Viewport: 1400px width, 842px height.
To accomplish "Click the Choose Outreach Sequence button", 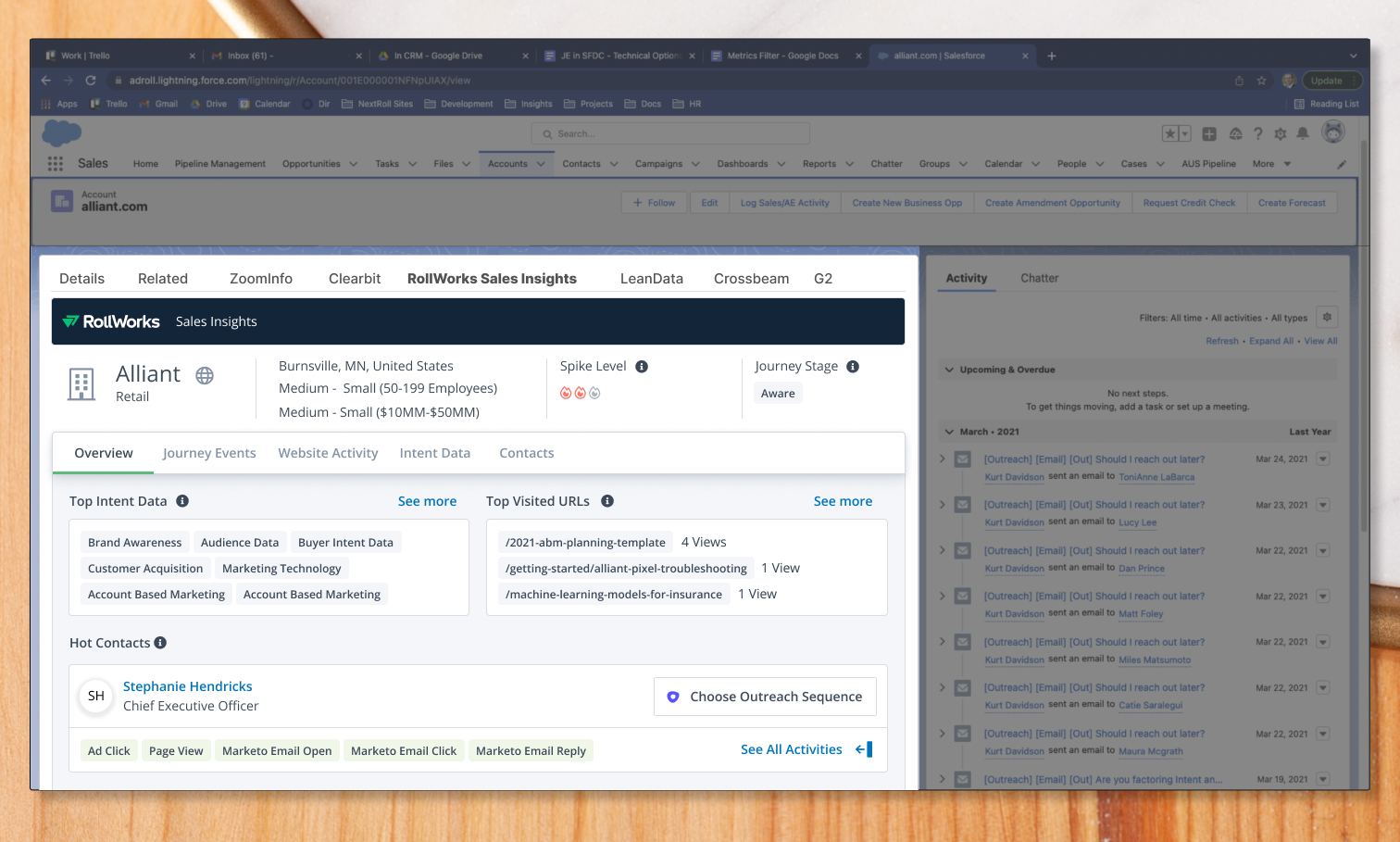I will pyautogui.click(x=765, y=697).
